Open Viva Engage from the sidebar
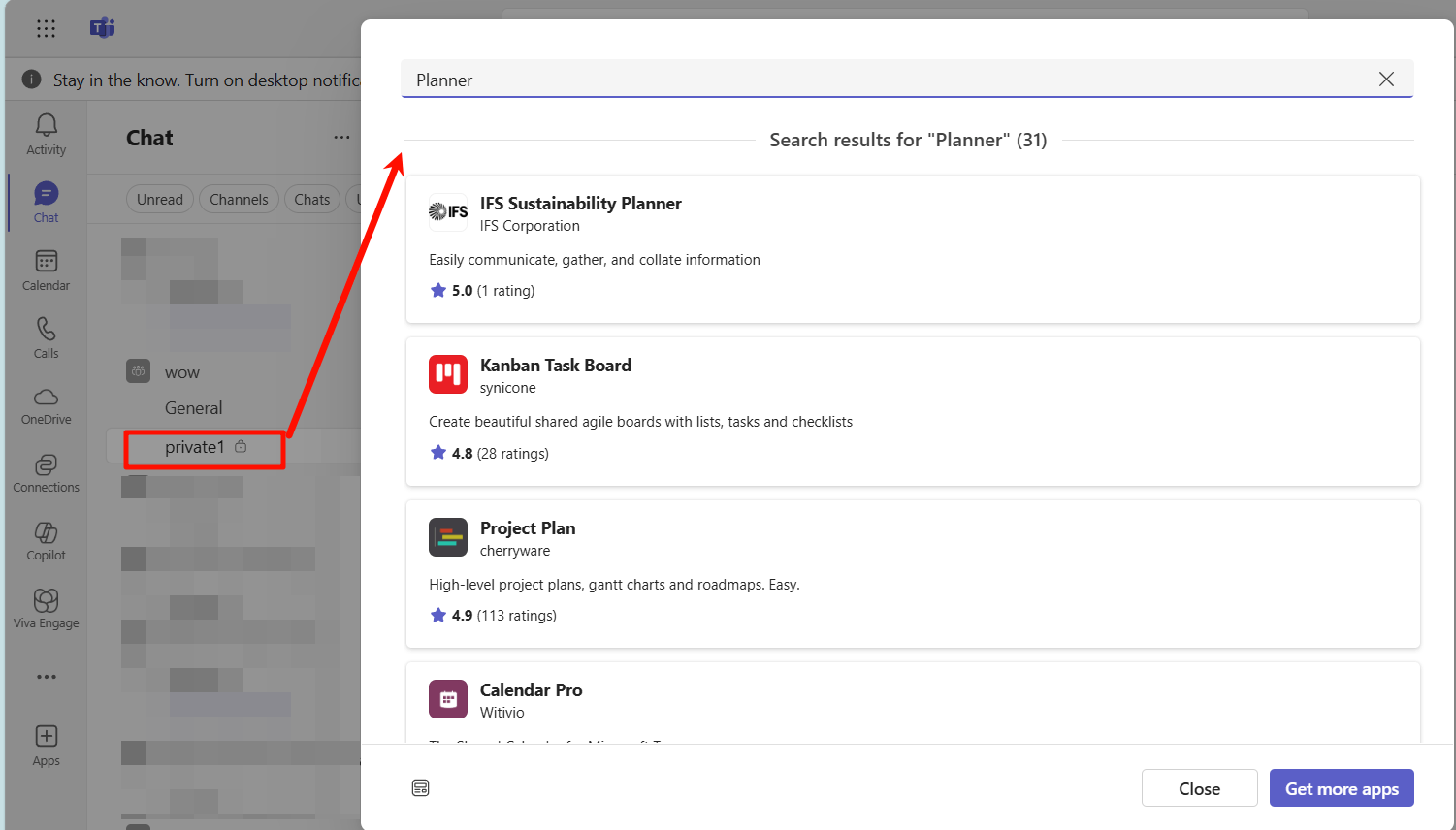Image resolution: width=1456 pixels, height=830 pixels. pos(46,606)
